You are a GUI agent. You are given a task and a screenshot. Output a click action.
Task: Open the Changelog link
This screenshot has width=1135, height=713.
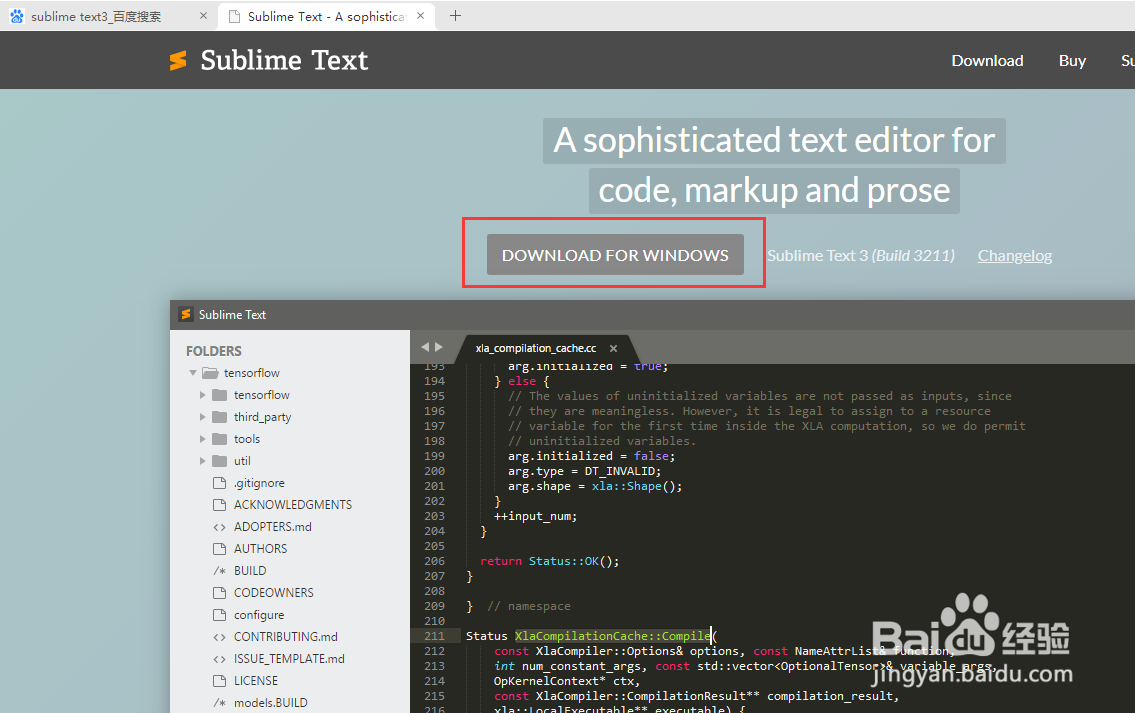1015,256
